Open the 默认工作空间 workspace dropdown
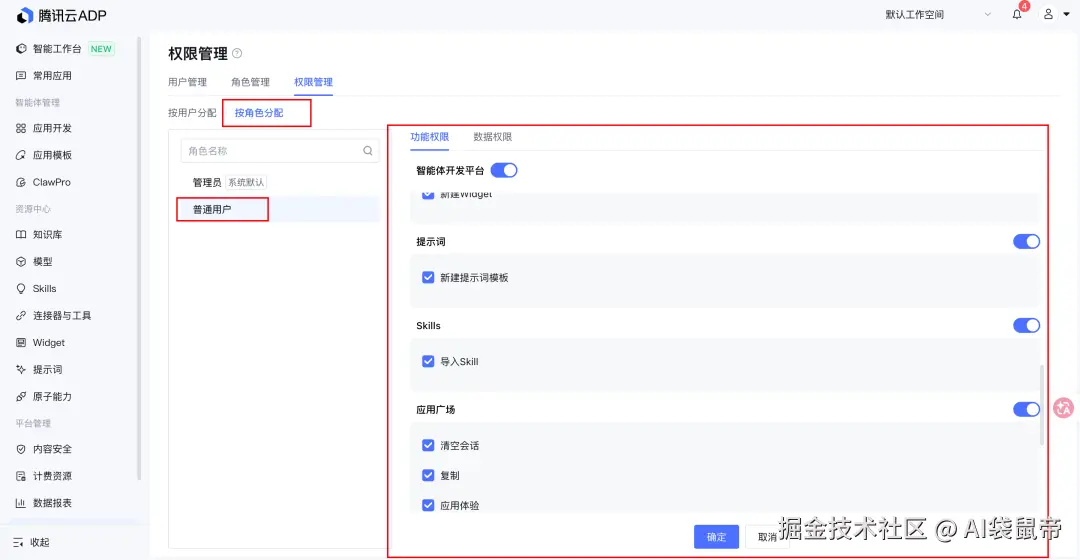 click(x=938, y=14)
